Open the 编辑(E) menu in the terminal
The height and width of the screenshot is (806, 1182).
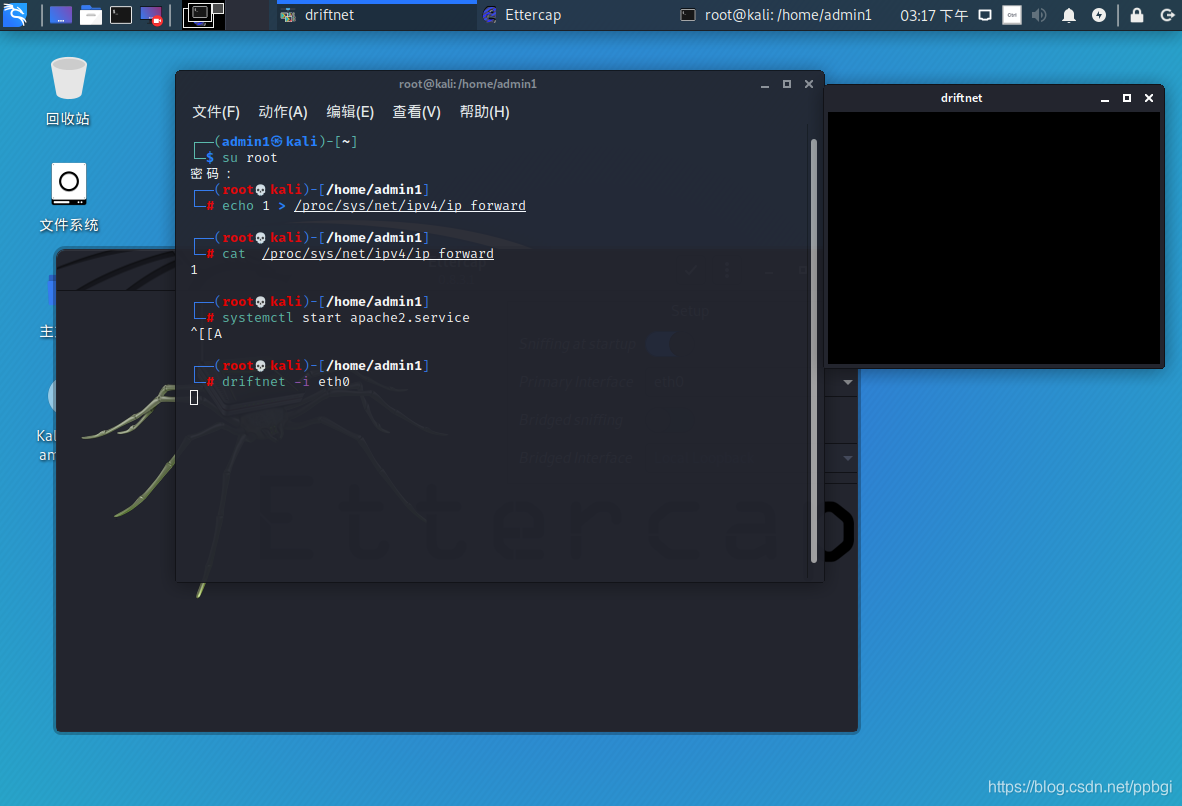pyautogui.click(x=350, y=112)
